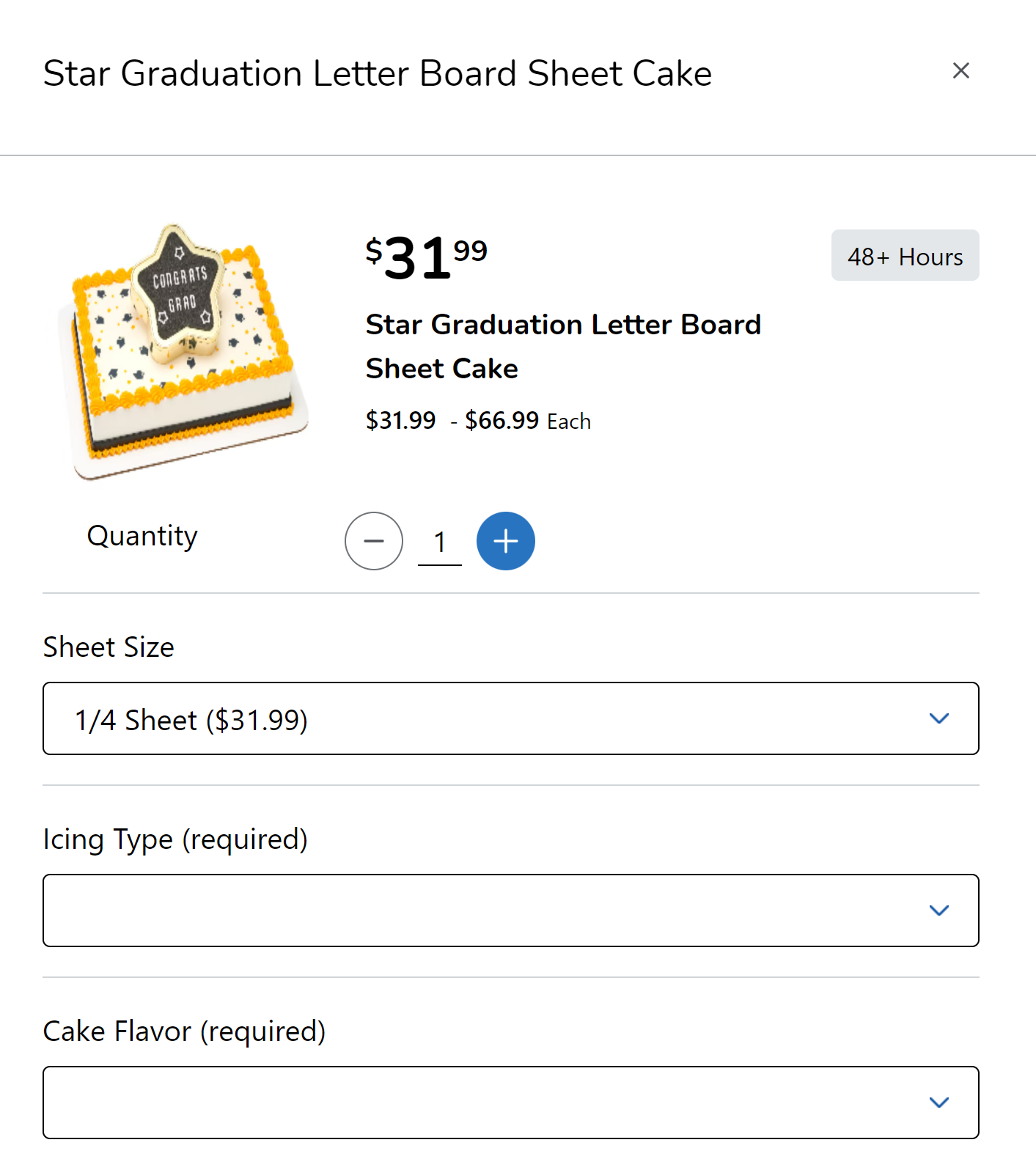Select the quantity input showing 1
Screen dimensions: 1036x1159
(x=439, y=542)
